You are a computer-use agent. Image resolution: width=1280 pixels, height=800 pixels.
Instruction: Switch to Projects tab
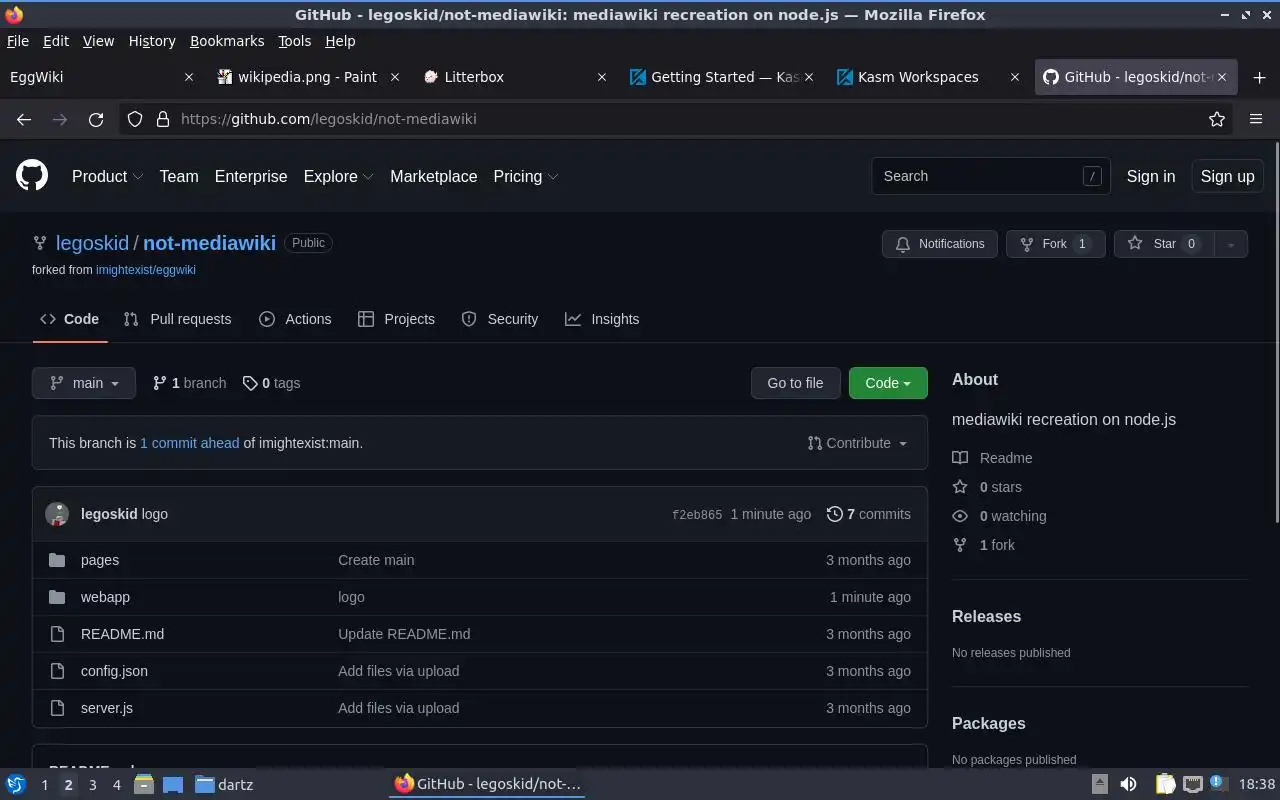pos(396,319)
